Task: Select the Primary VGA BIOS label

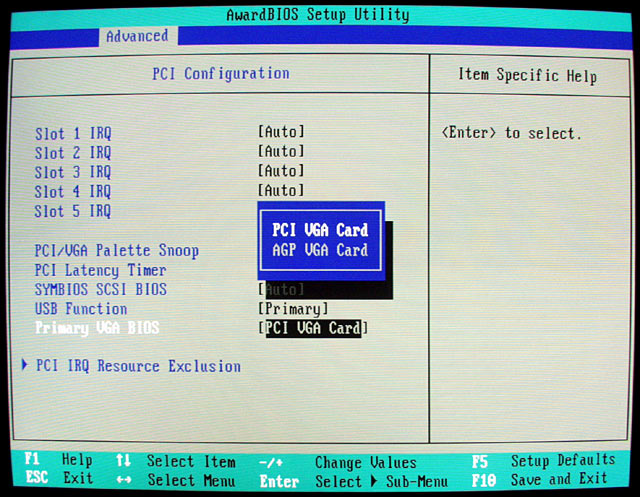Action: [x=97, y=328]
